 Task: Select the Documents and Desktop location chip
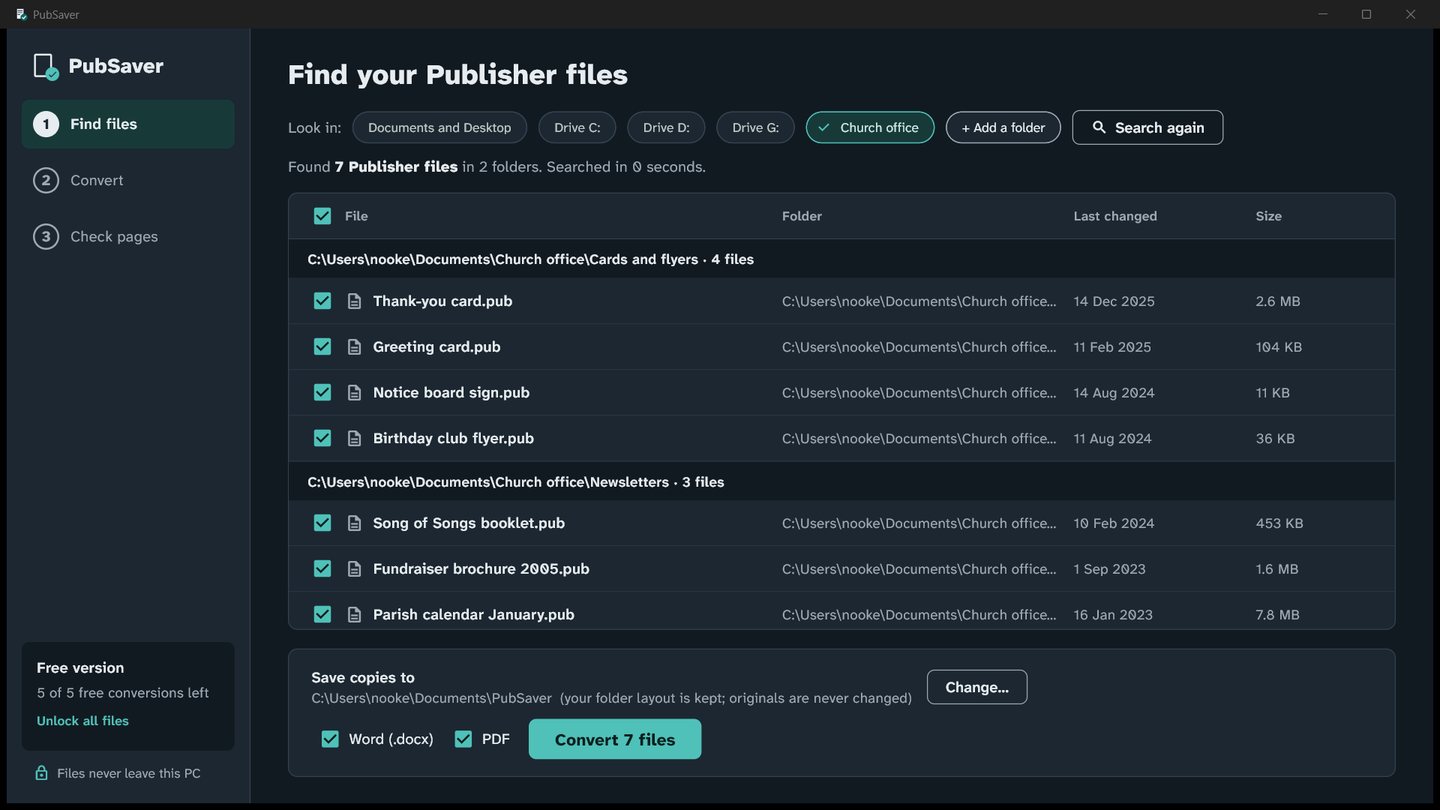click(440, 127)
